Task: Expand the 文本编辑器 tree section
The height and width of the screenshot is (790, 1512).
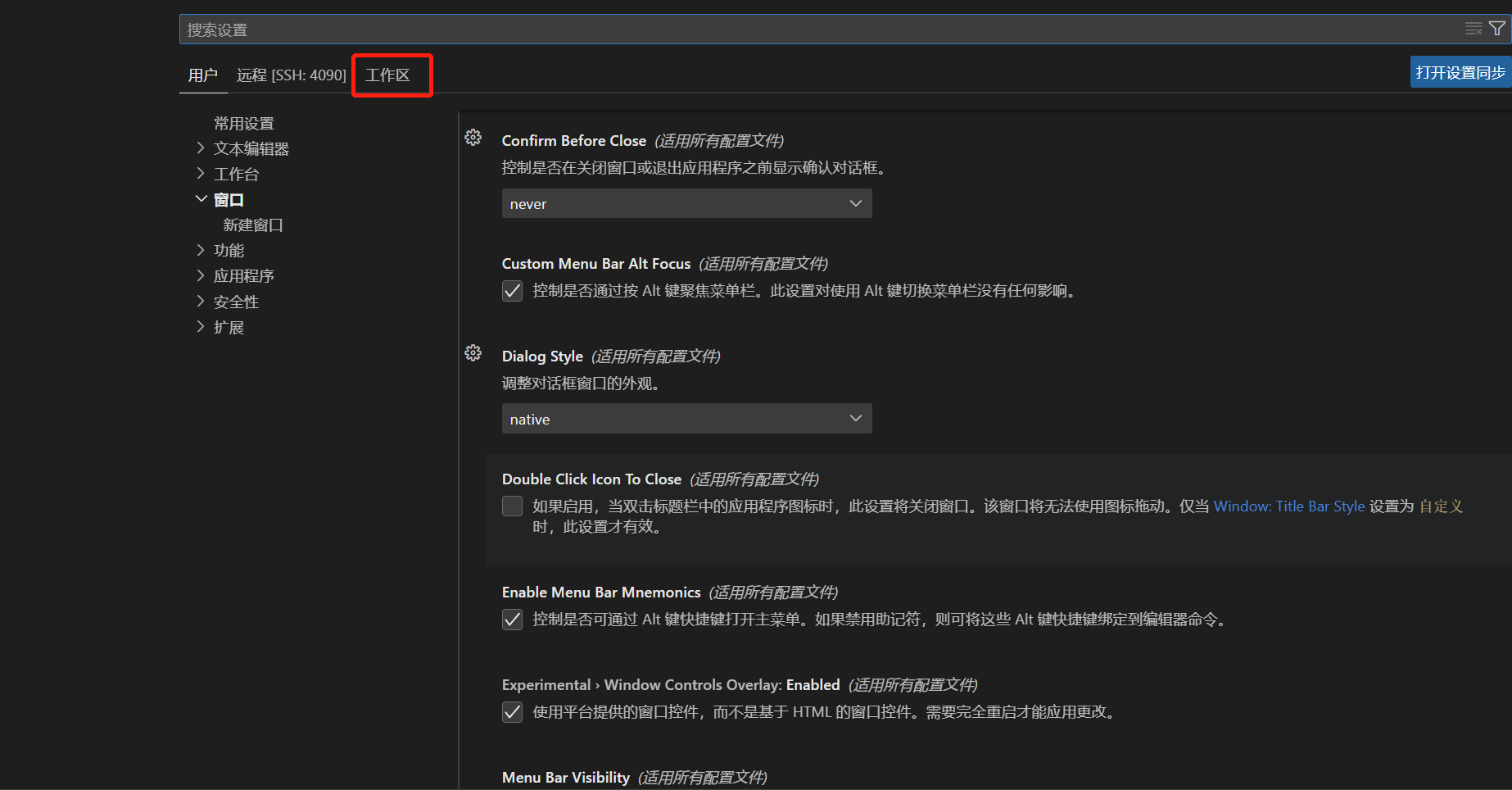Action: coord(201,148)
